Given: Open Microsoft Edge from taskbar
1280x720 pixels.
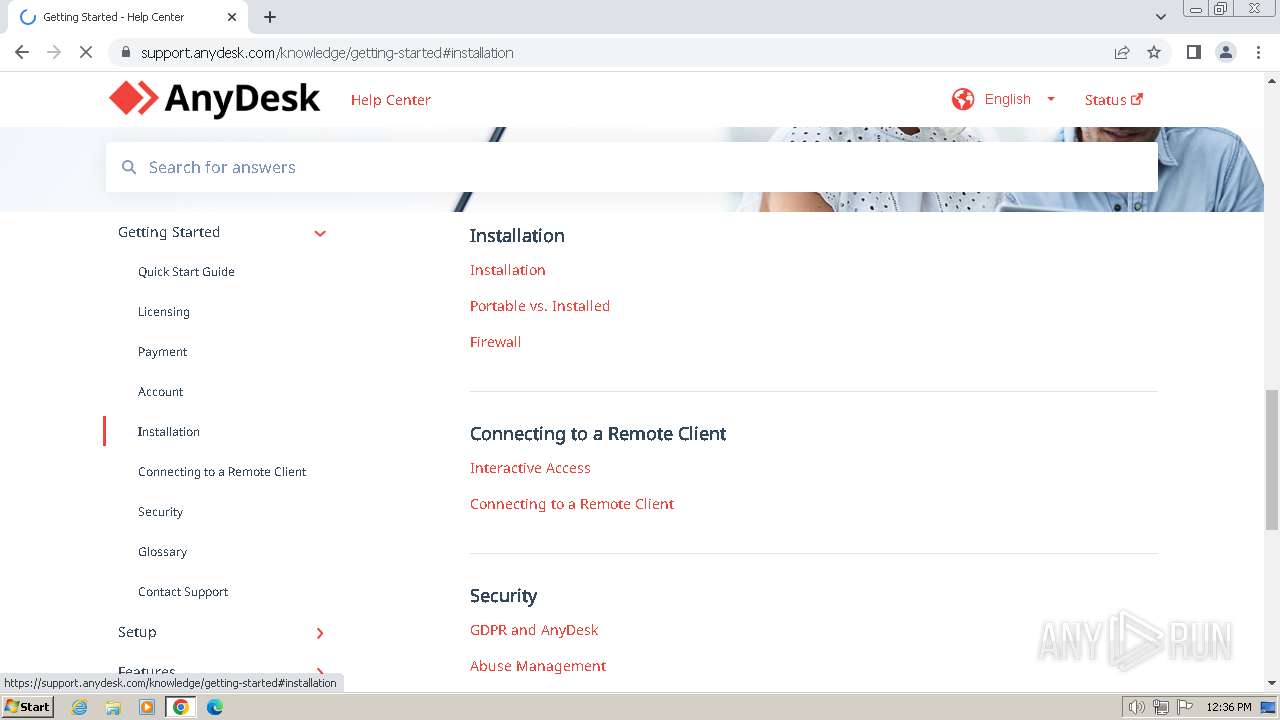Looking at the screenshot, I should coord(215,707).
